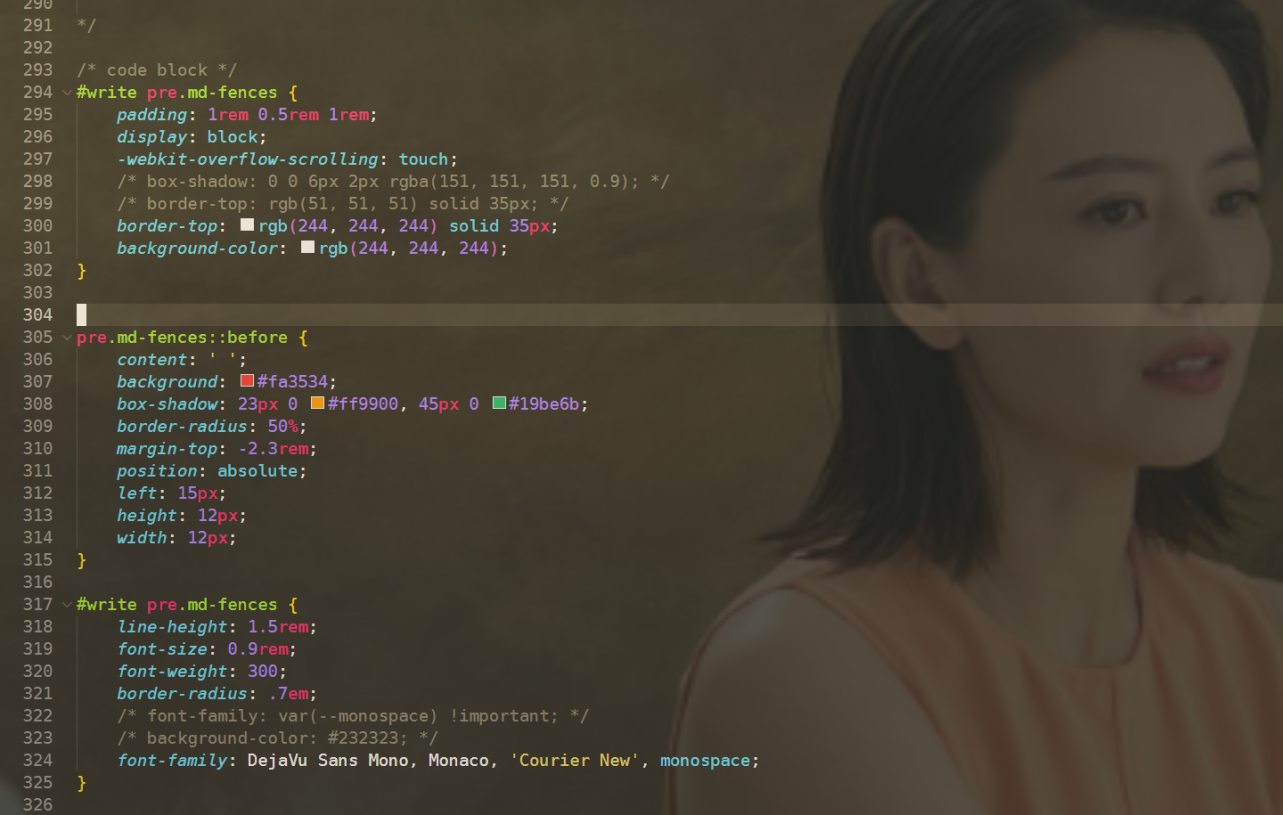Collapse the fold arrow at line 294
The height and width of the screenshot is (815, 1283).
(66, 92)
